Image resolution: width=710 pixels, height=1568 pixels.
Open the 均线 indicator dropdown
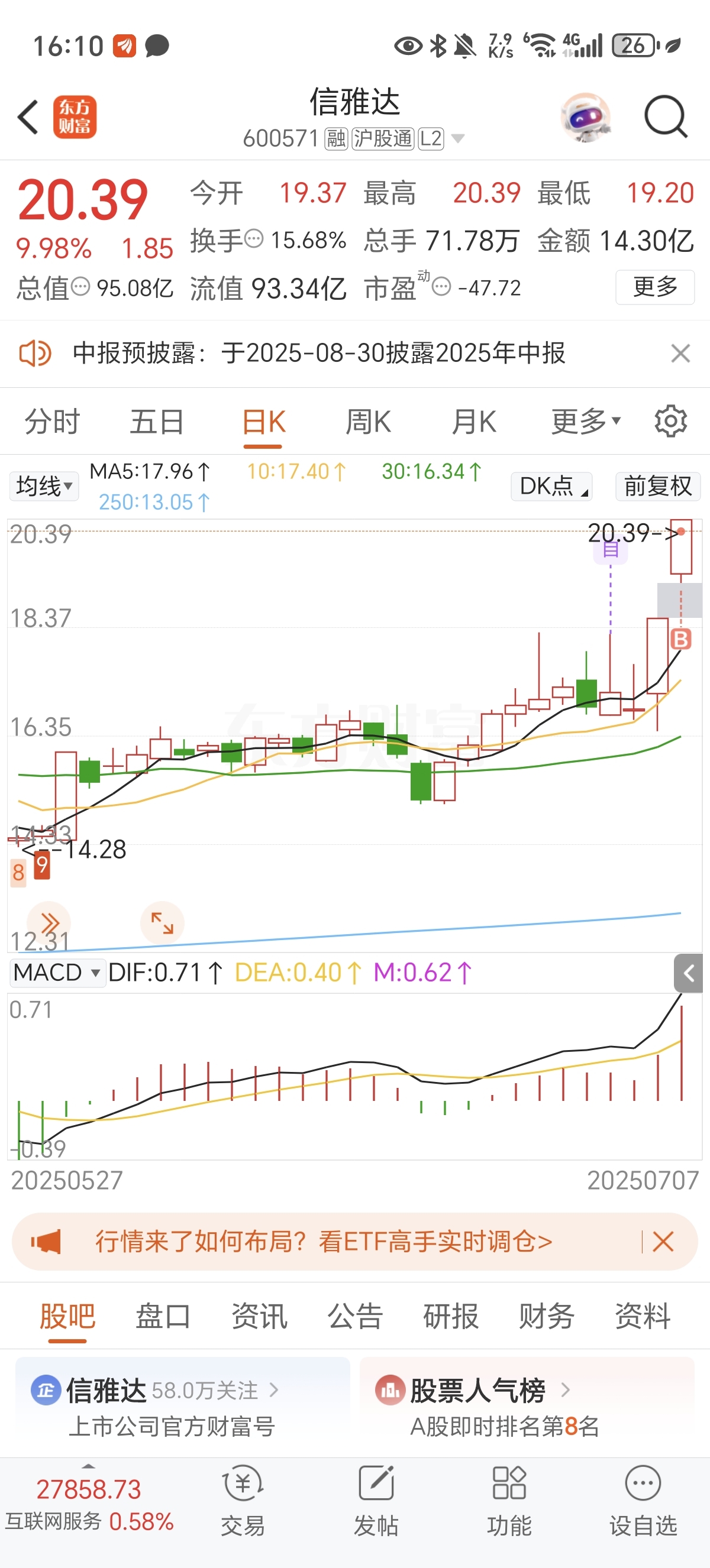point(44,487)
